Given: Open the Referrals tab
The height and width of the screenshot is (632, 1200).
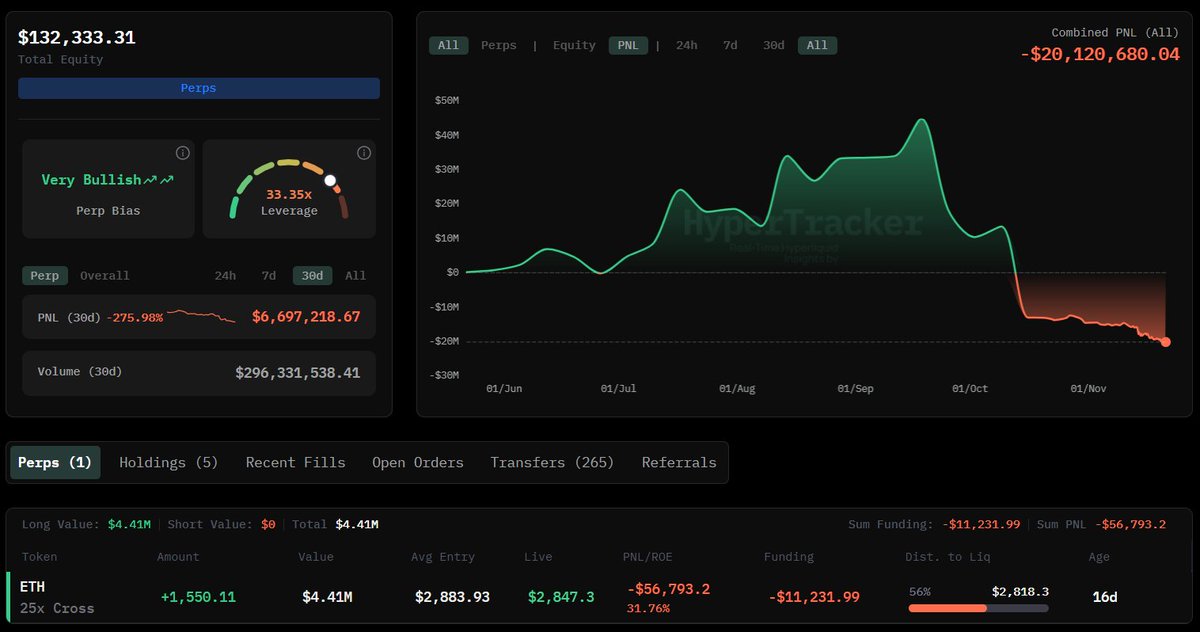Looking at the screenshot, I should 679,463.
